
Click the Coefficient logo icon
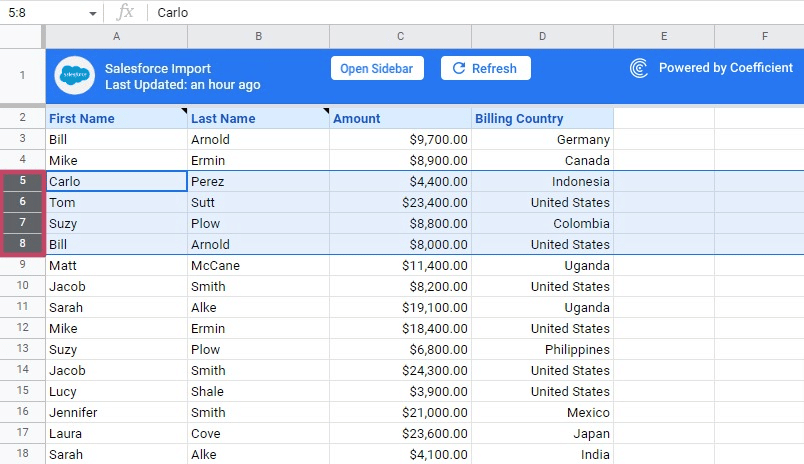click(638, 68)
